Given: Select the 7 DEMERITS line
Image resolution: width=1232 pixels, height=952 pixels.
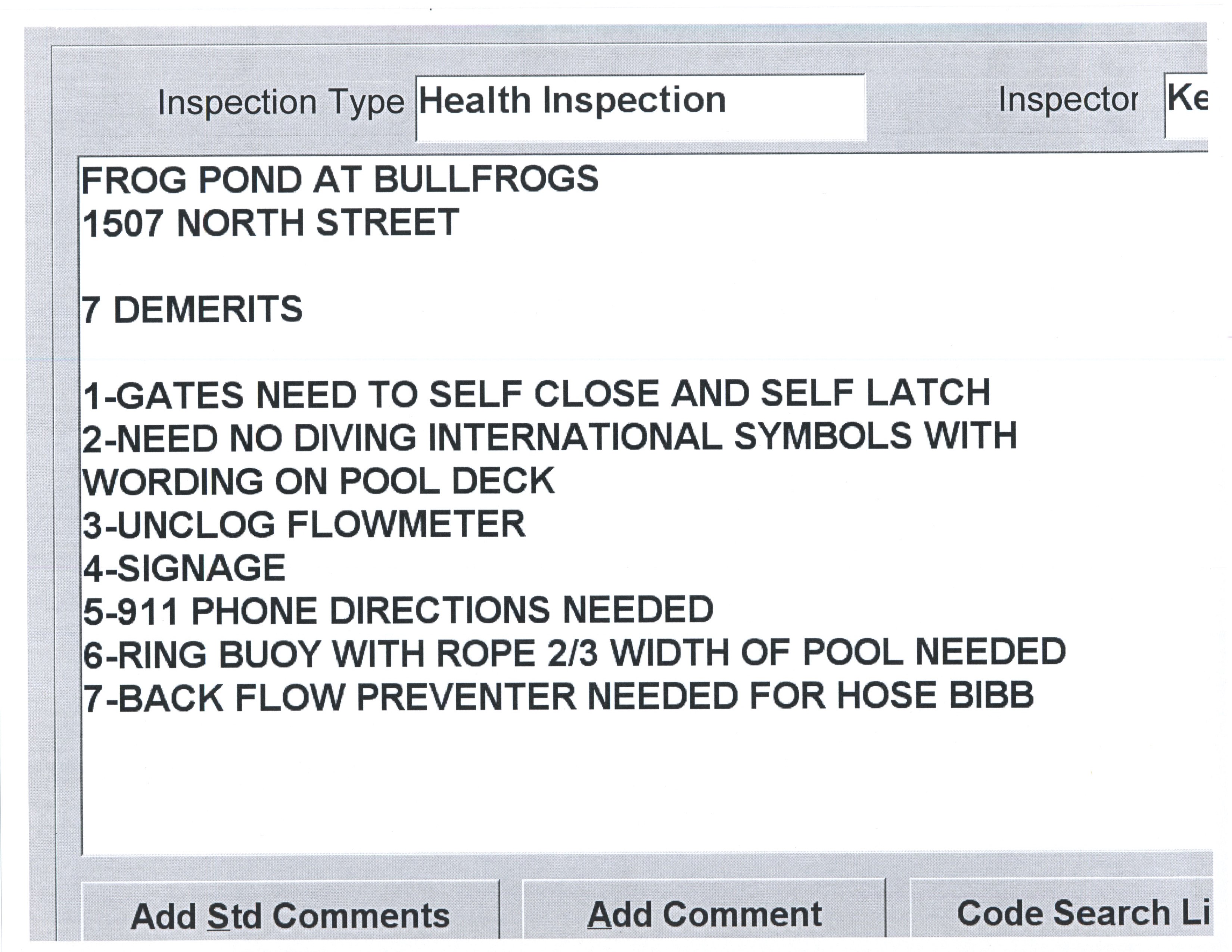Looking at the screenshot, I should tap(192, 309).
